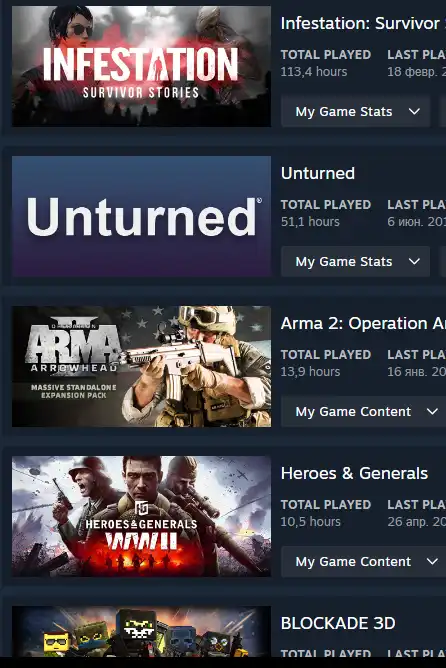Click the 18 февр. last played date
Image resolution: width=446 pixels, height=668 pixels.
tap(416, 72)
